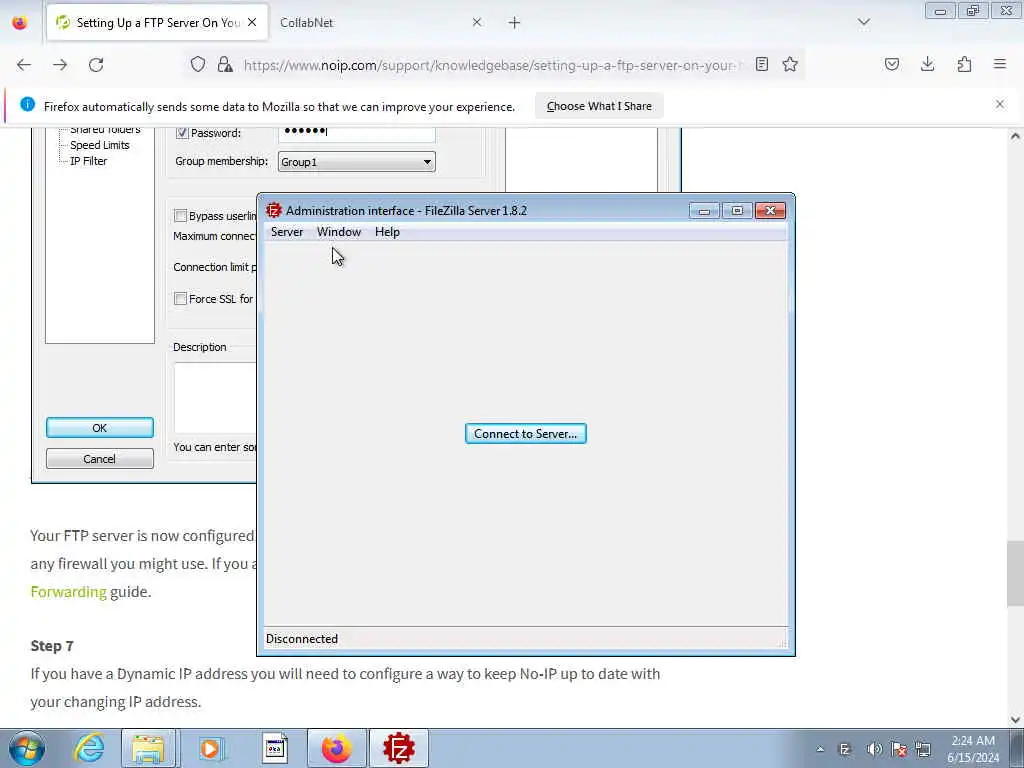Screen dimensions: 1024x768
Task: Click the page scrollbar thumb
Action: (1015, 573)
